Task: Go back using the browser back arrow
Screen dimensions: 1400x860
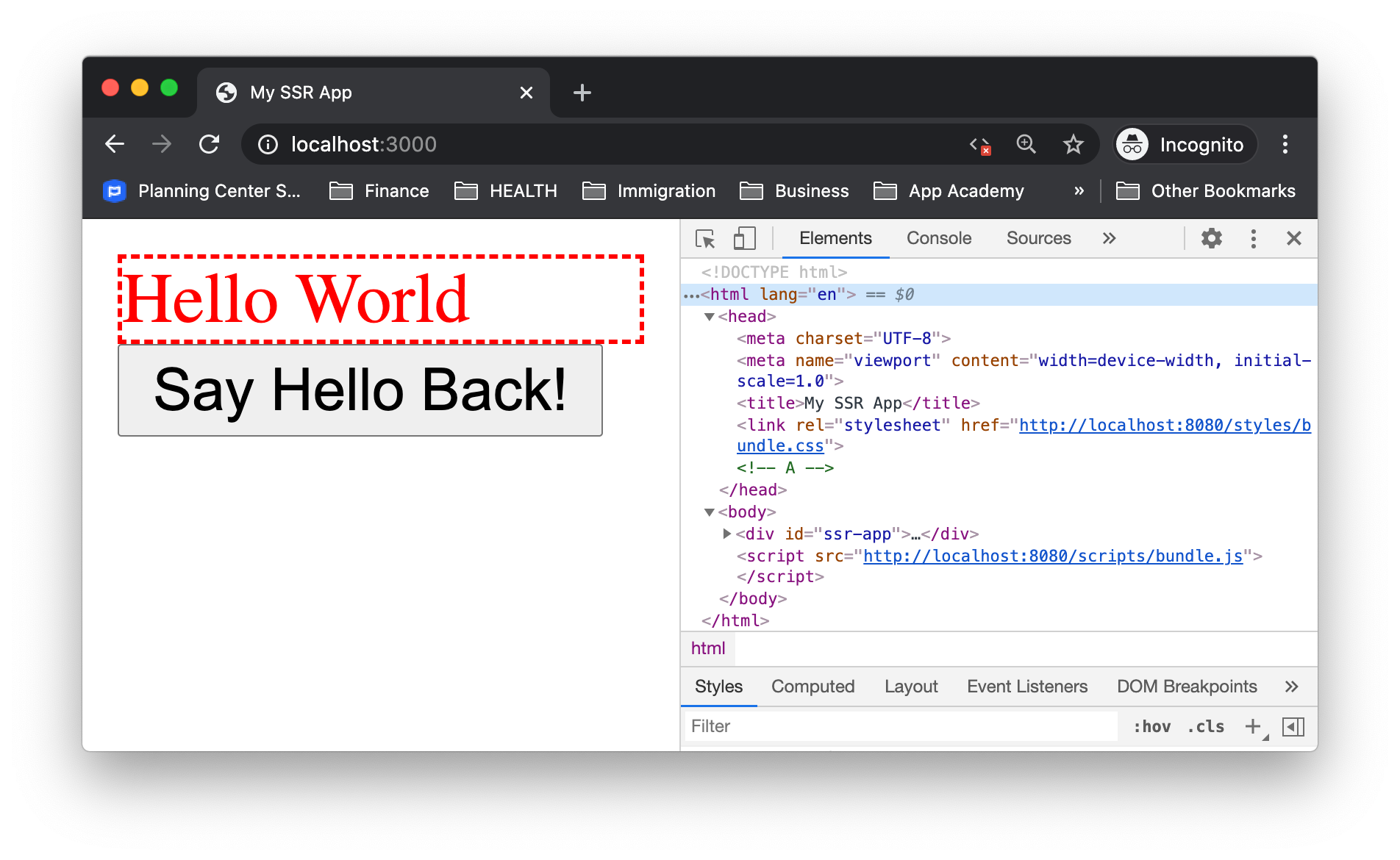Action: (x=115, y=144)
